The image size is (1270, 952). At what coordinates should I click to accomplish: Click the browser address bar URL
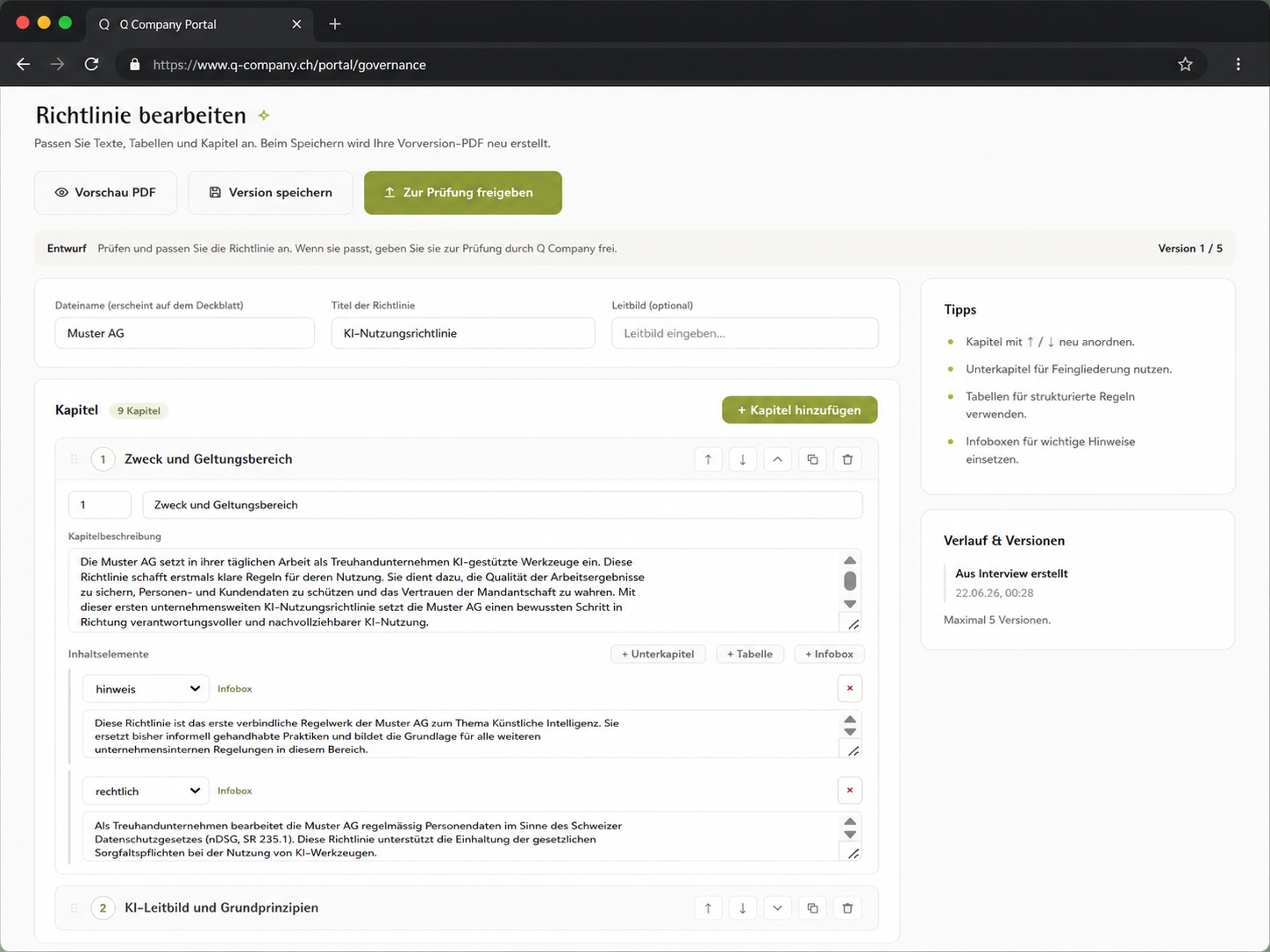[x=289, y=65]
